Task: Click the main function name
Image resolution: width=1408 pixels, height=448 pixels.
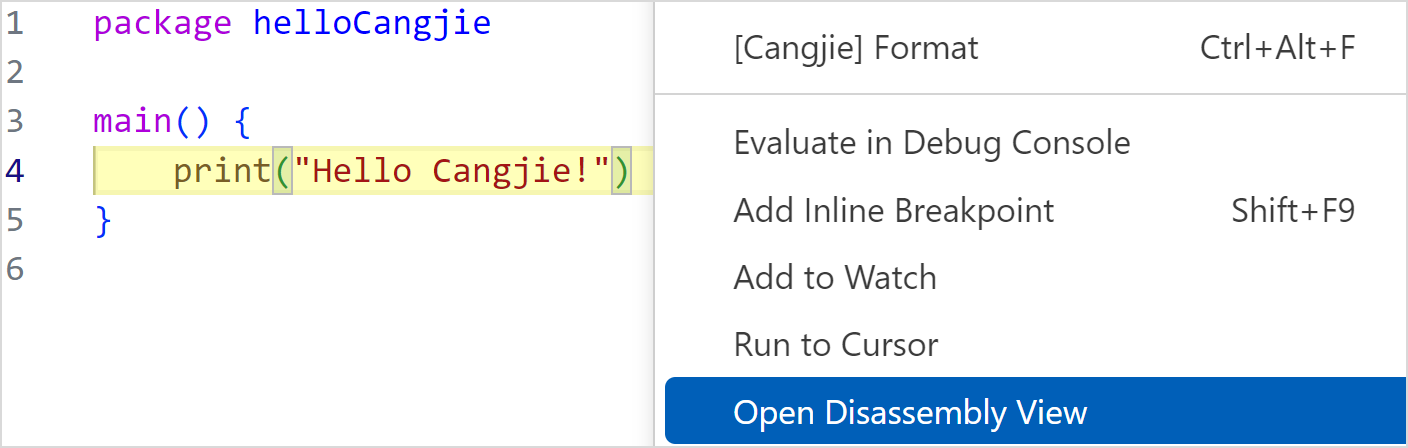Action: point(132,122)
